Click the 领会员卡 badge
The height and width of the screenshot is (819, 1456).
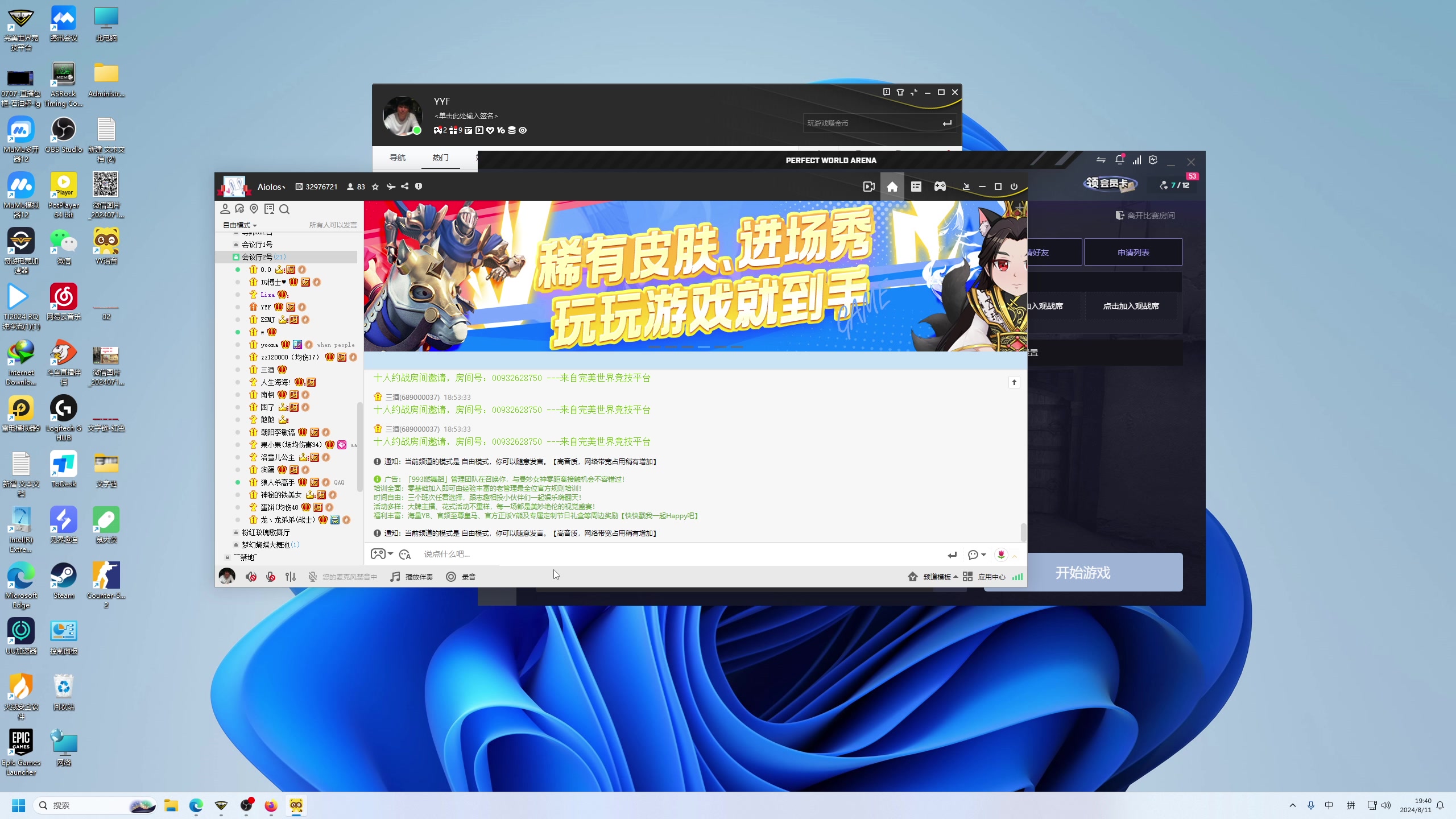1110,184
